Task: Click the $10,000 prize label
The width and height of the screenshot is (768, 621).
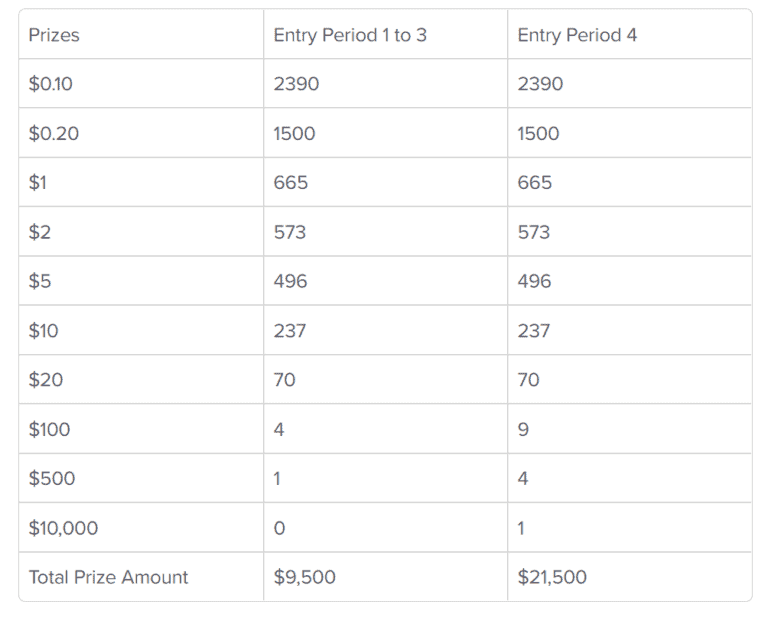Action: click(63, 528)
